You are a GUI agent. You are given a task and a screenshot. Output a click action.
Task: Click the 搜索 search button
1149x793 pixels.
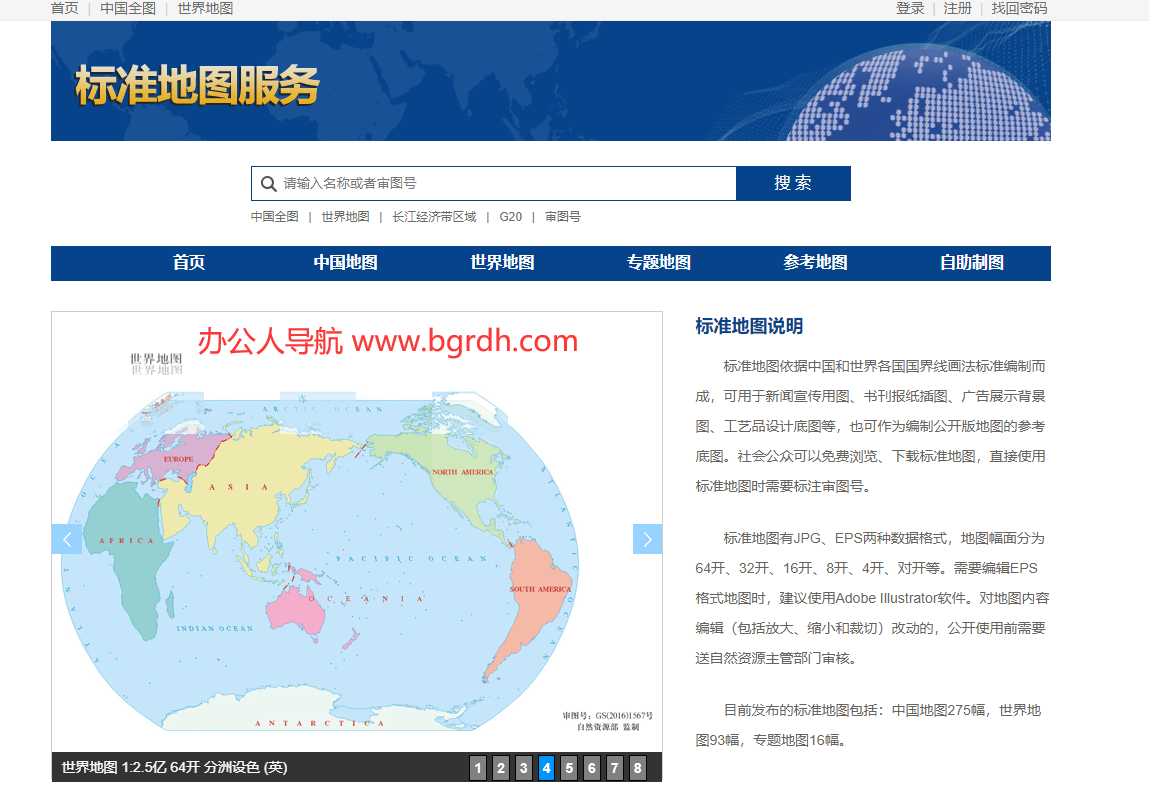click(x=794, y=183)
